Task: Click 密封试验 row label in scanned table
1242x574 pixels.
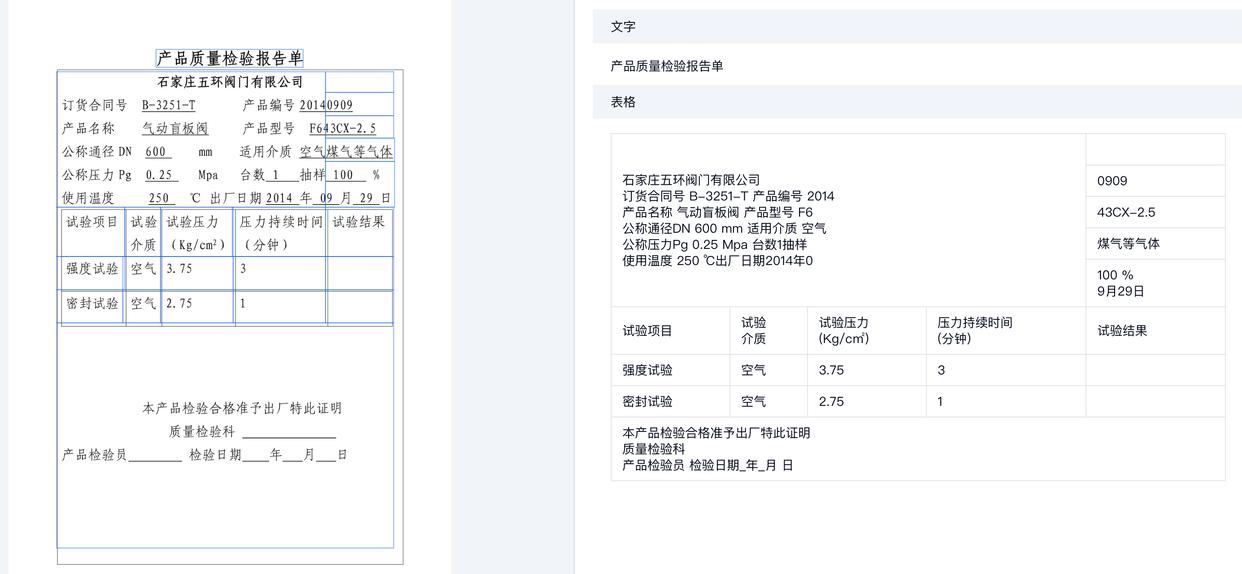Action: coord(92,303)
